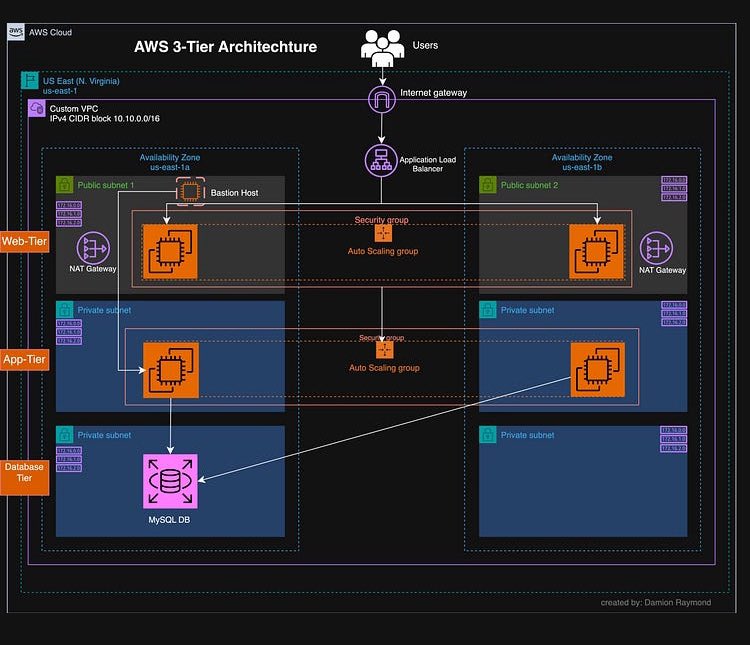Screen dimensions: 750x645
Task: Click the 'Availability Zone us-east-1b' heading
Action: (582, 162)
